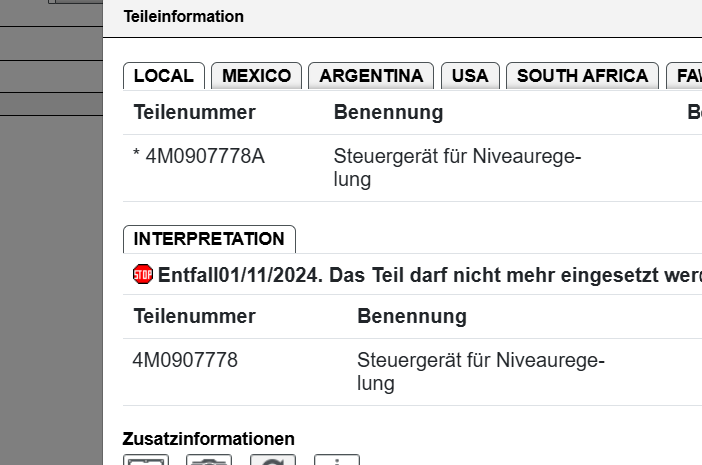The image size is (702, 465).
Task: Click the Teilenummer header in LOCAL table
Action: pyautogui.click(x=194, y=113)
